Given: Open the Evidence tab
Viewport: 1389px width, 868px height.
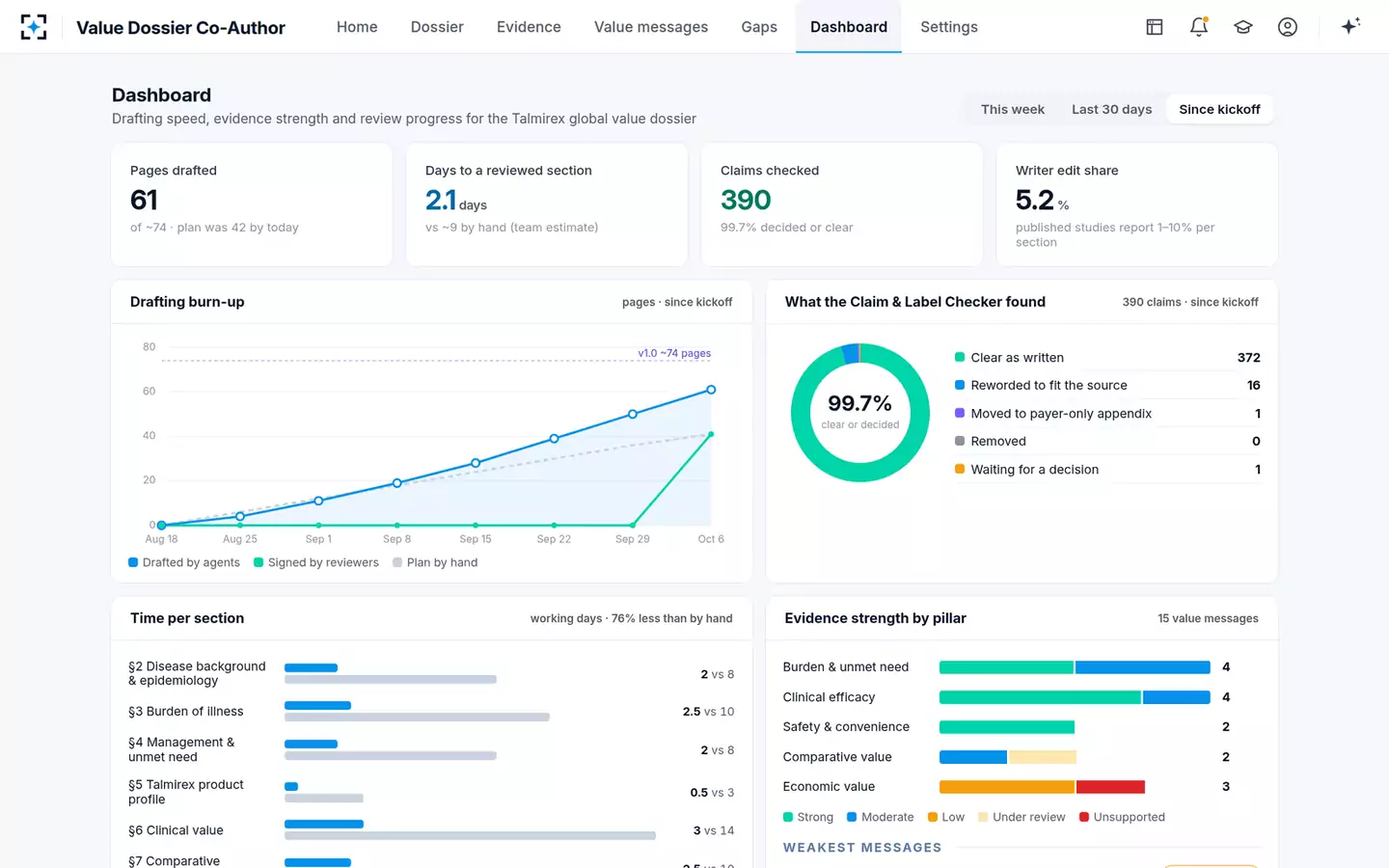Looking at the screenshot, I should coord(529,27).
